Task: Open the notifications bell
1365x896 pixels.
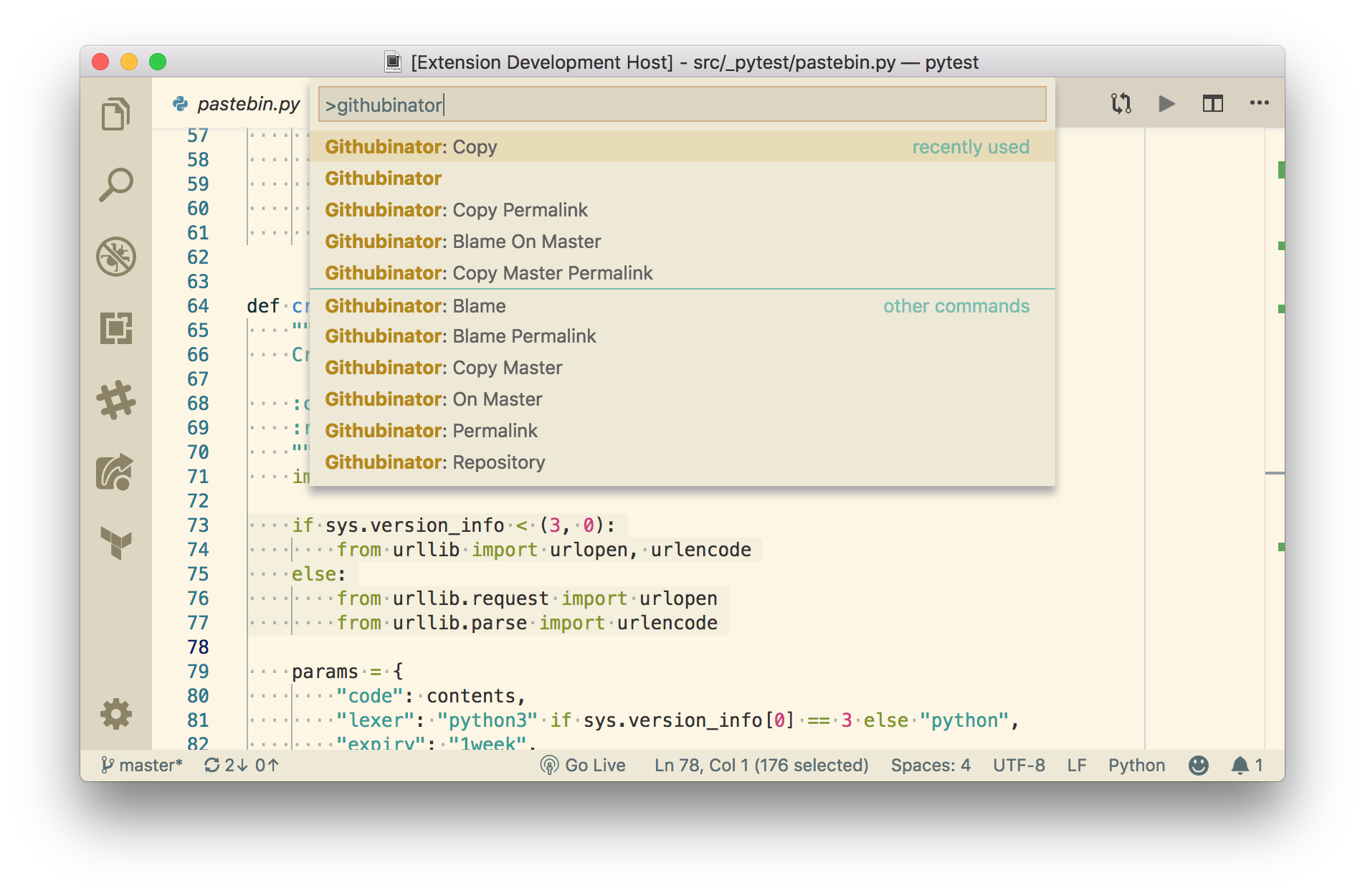Action: (1247, 766)
